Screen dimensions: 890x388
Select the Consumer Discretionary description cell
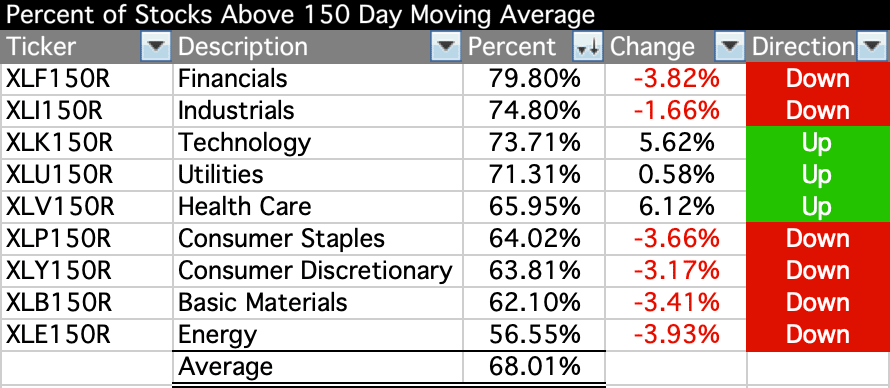coord(318,271)
